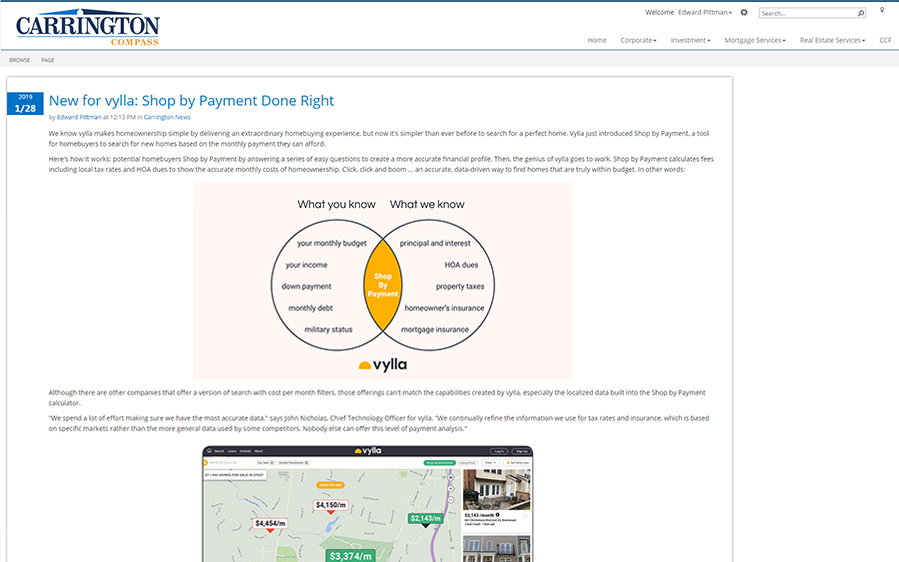Click the $3,374/m green price marker

point(350,556)
